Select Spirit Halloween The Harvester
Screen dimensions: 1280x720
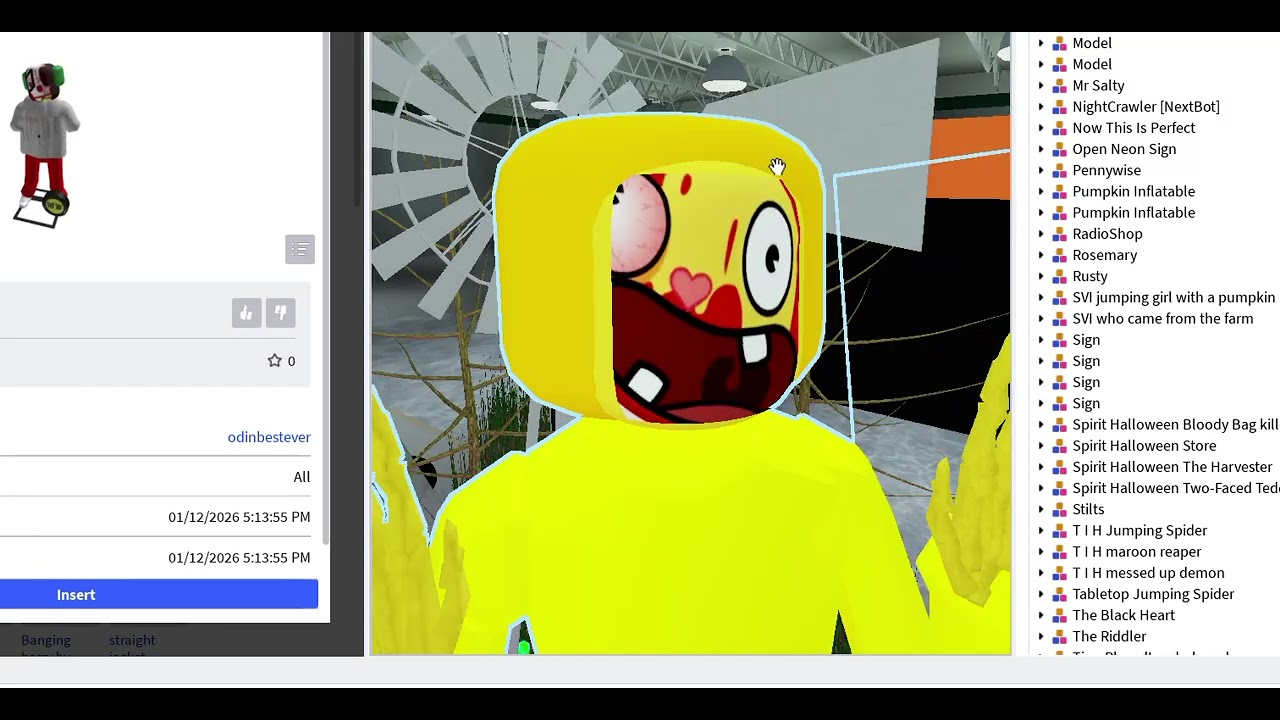coord(1172,467)
